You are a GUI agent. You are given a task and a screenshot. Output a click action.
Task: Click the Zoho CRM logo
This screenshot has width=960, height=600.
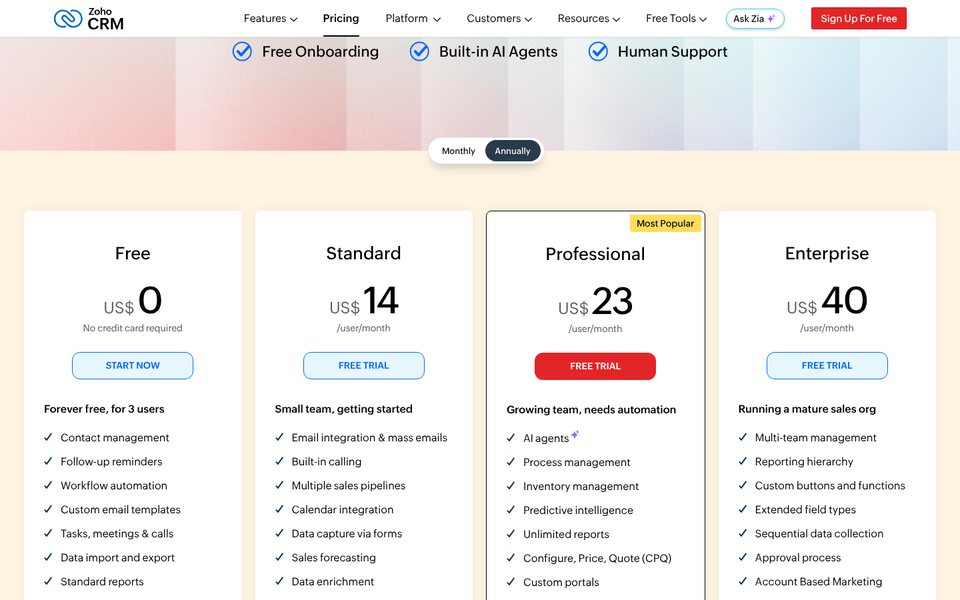click(x=89, y=19)
